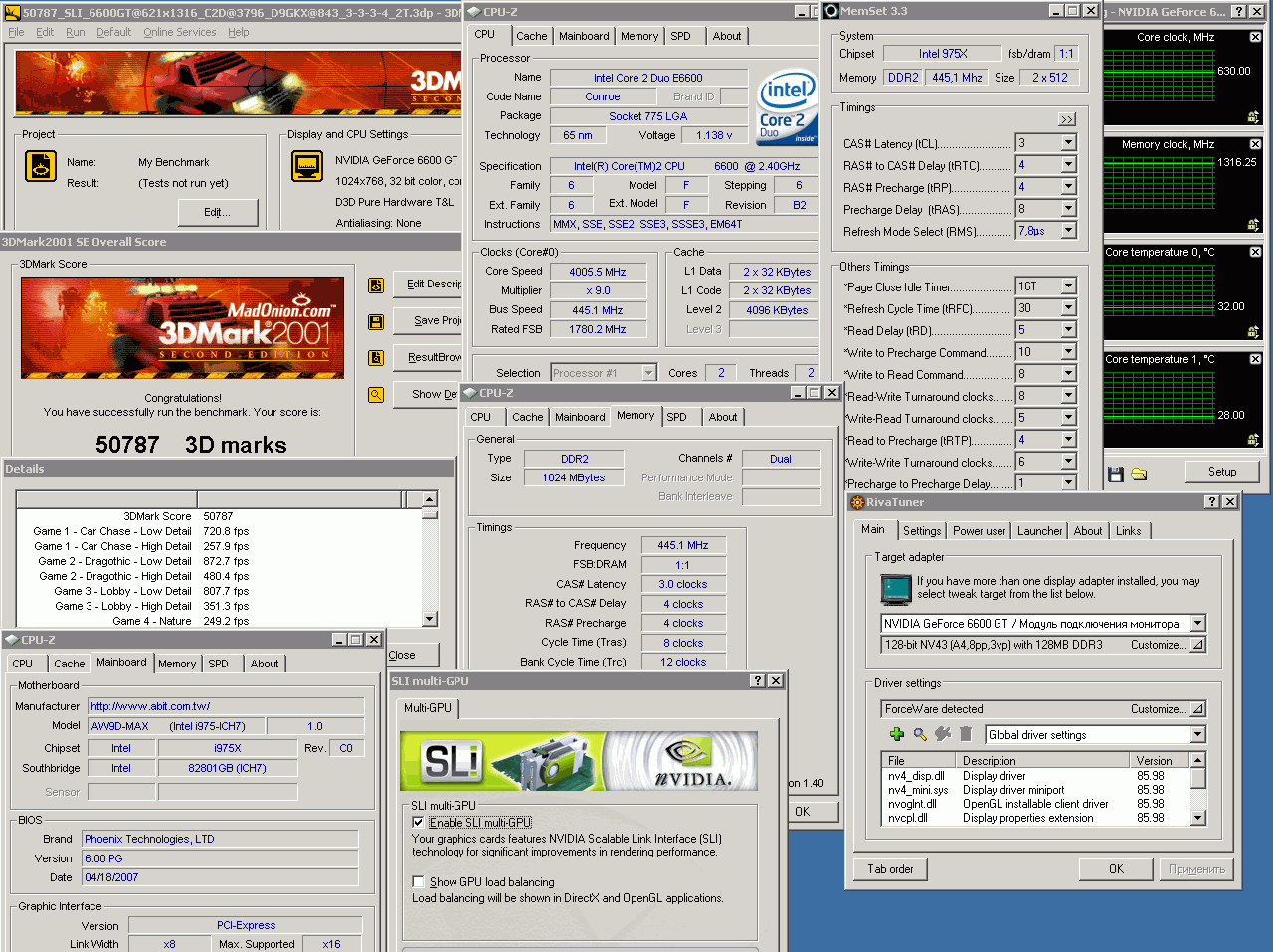Image resolution: width=1273 pixels, height=952 pixels.
Task: Switch to Cache tab in bottom-left CPU-Z window
Action: (69, 664)
